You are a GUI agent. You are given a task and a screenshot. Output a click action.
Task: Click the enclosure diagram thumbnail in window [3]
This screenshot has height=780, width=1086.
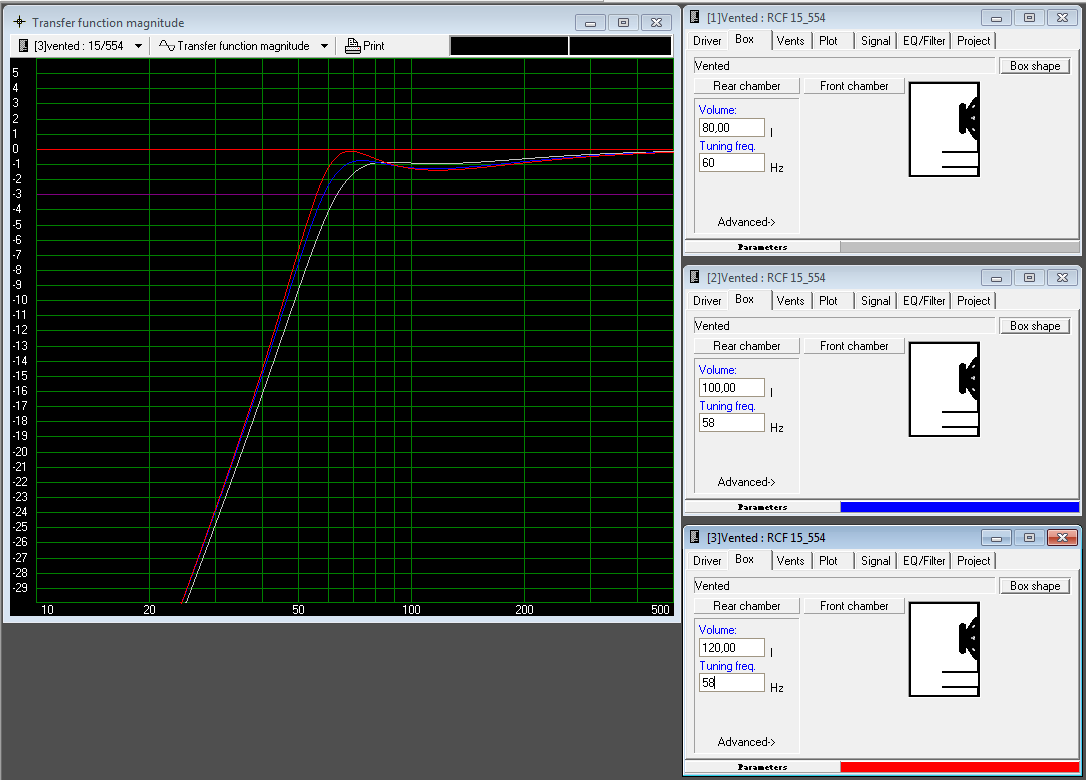(x=944, y=649)
